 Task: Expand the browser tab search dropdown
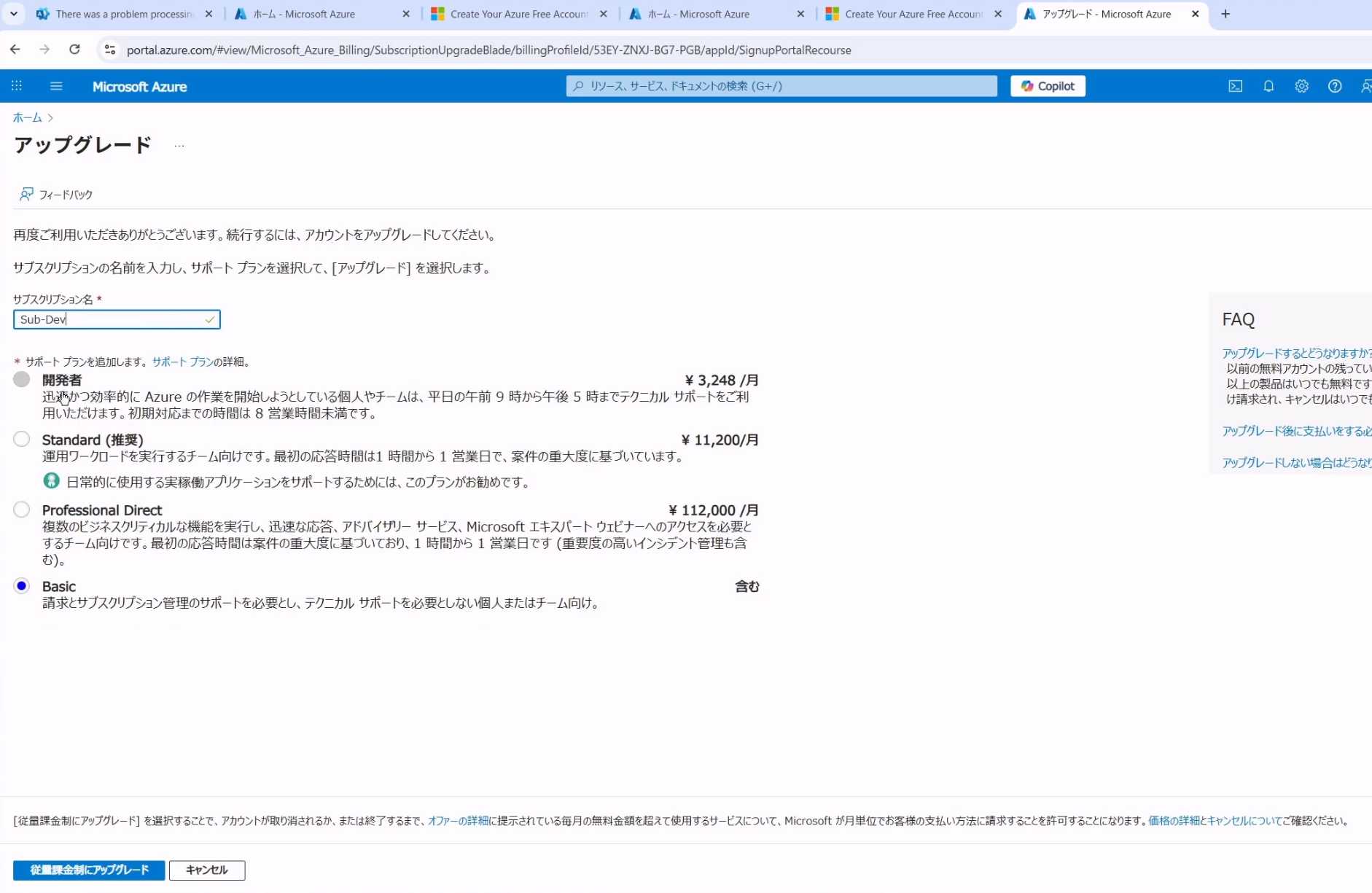point(13,14)
